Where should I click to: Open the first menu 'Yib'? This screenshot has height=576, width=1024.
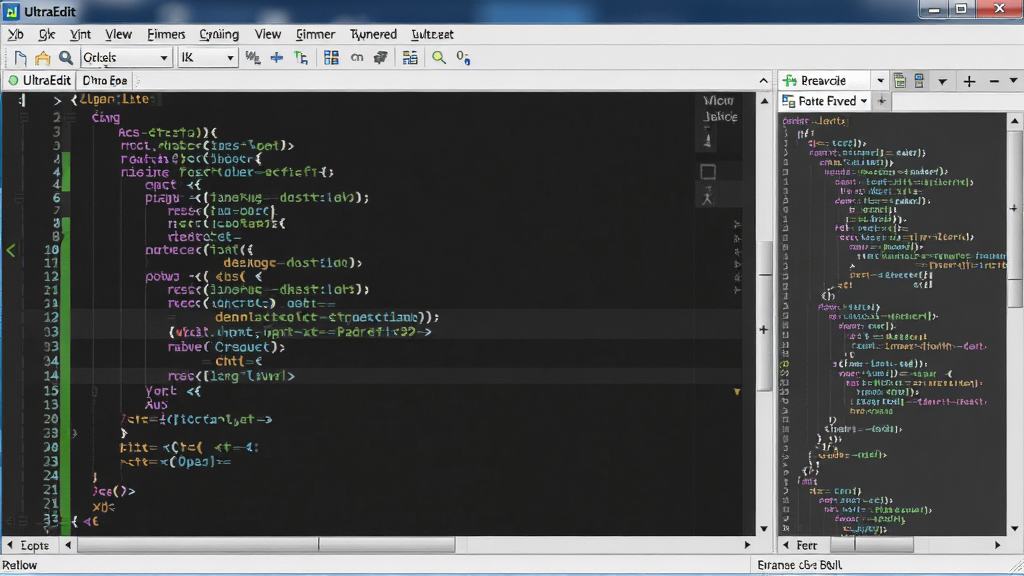click(15, 34)
